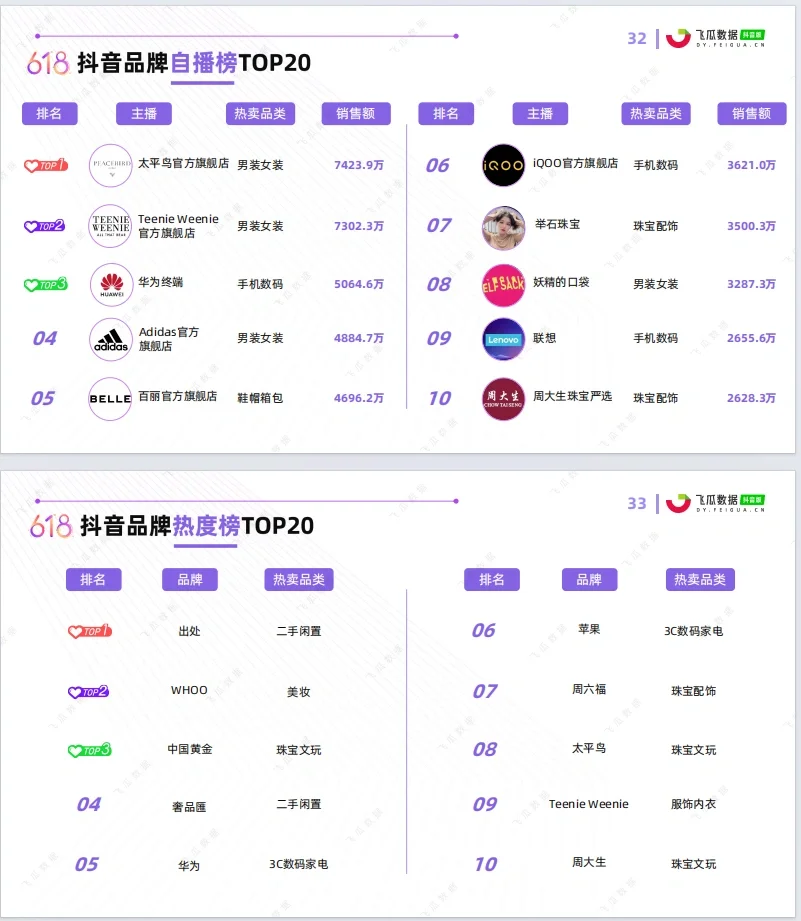The image size is (801, 921).
Task: Click page number 33
Action: coord(637,504)
